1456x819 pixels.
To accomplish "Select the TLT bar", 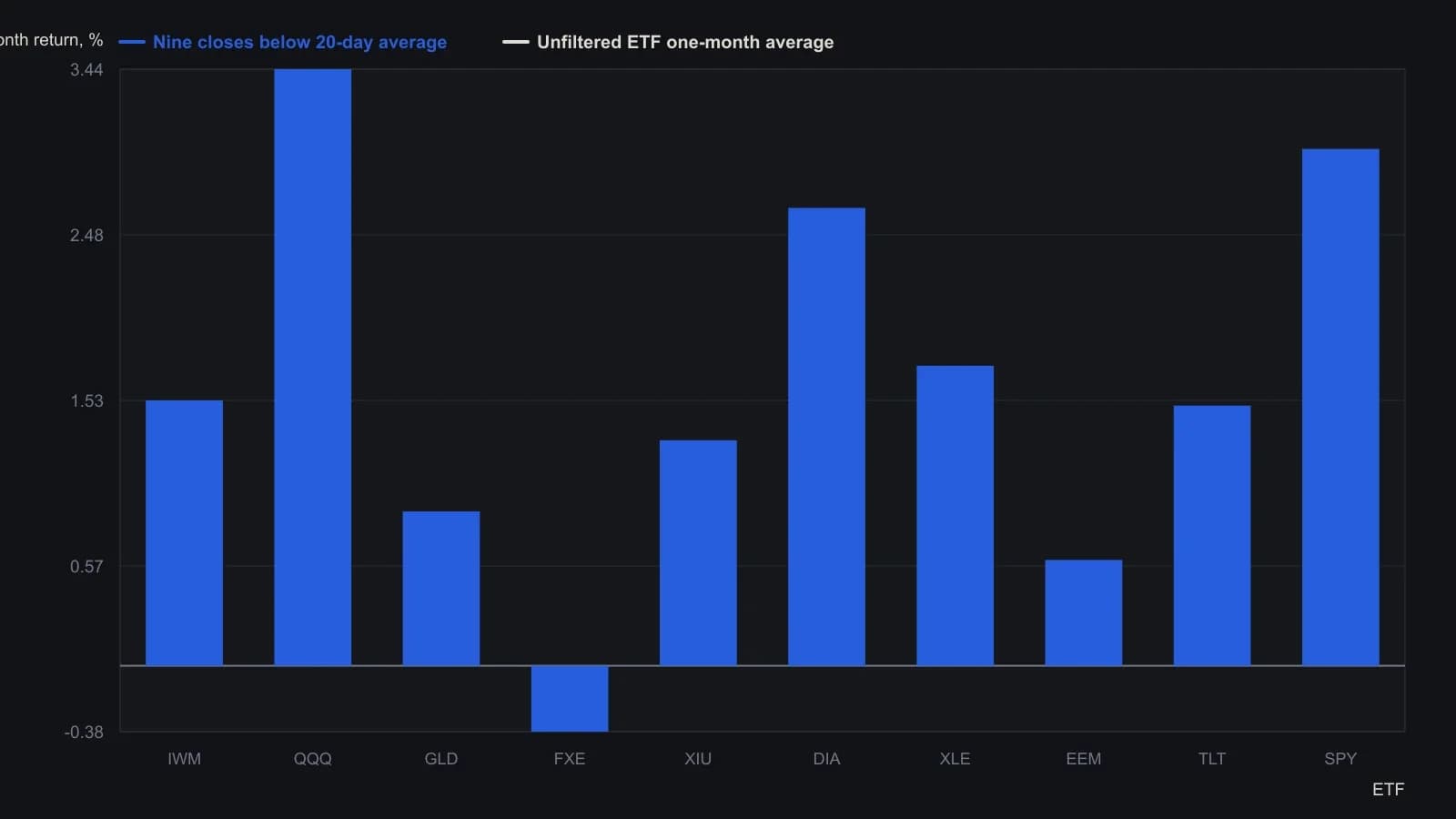I will [x=1212, y=536].
